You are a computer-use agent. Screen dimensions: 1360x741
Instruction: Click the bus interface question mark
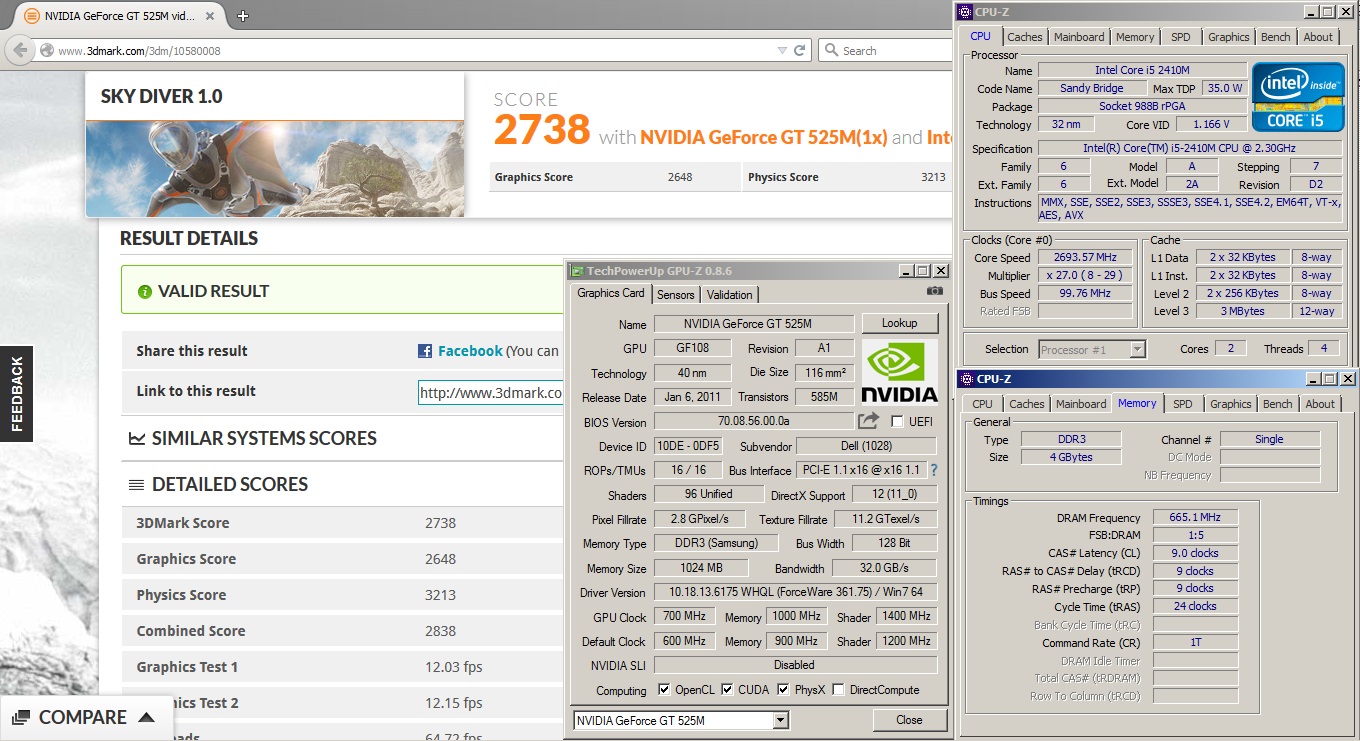coord(934,470)
